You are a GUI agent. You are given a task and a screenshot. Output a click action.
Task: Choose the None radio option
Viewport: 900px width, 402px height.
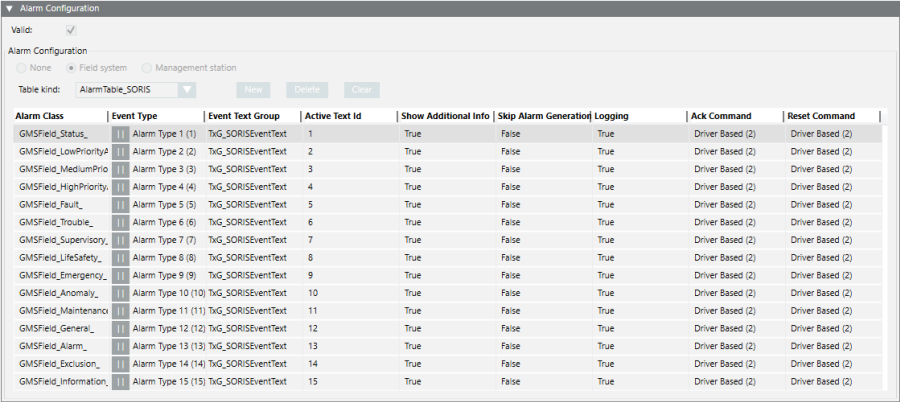[21, 68]
